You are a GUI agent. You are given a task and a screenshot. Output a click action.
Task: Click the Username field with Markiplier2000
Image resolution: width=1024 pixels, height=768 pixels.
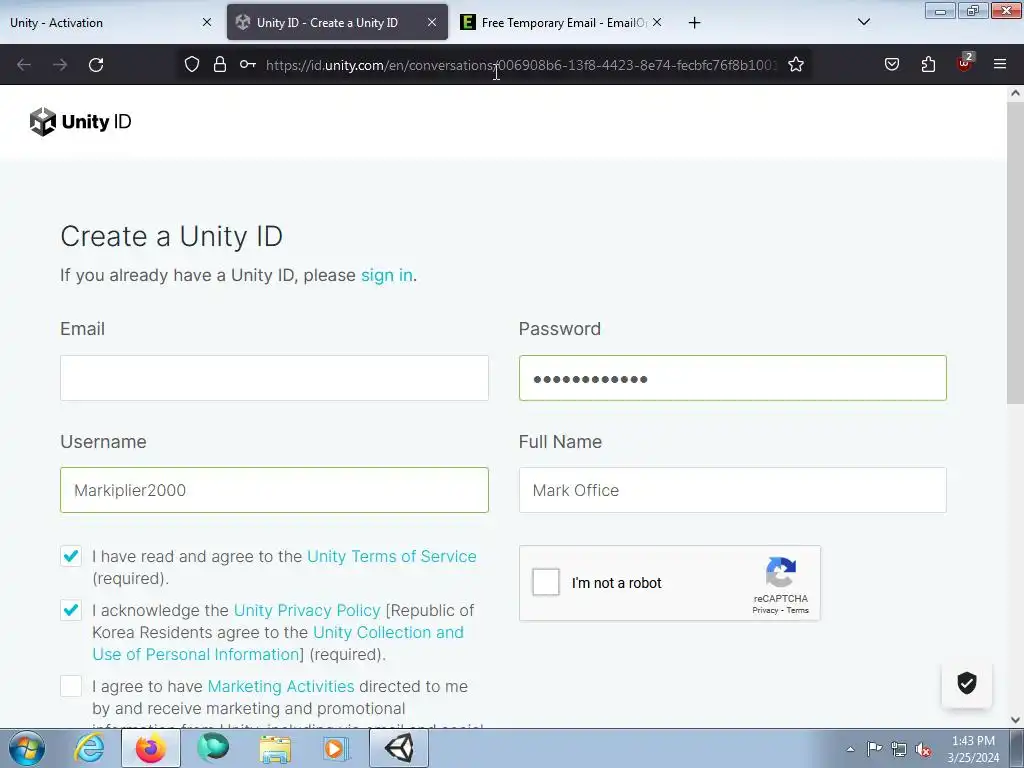[x=274, y=490]
